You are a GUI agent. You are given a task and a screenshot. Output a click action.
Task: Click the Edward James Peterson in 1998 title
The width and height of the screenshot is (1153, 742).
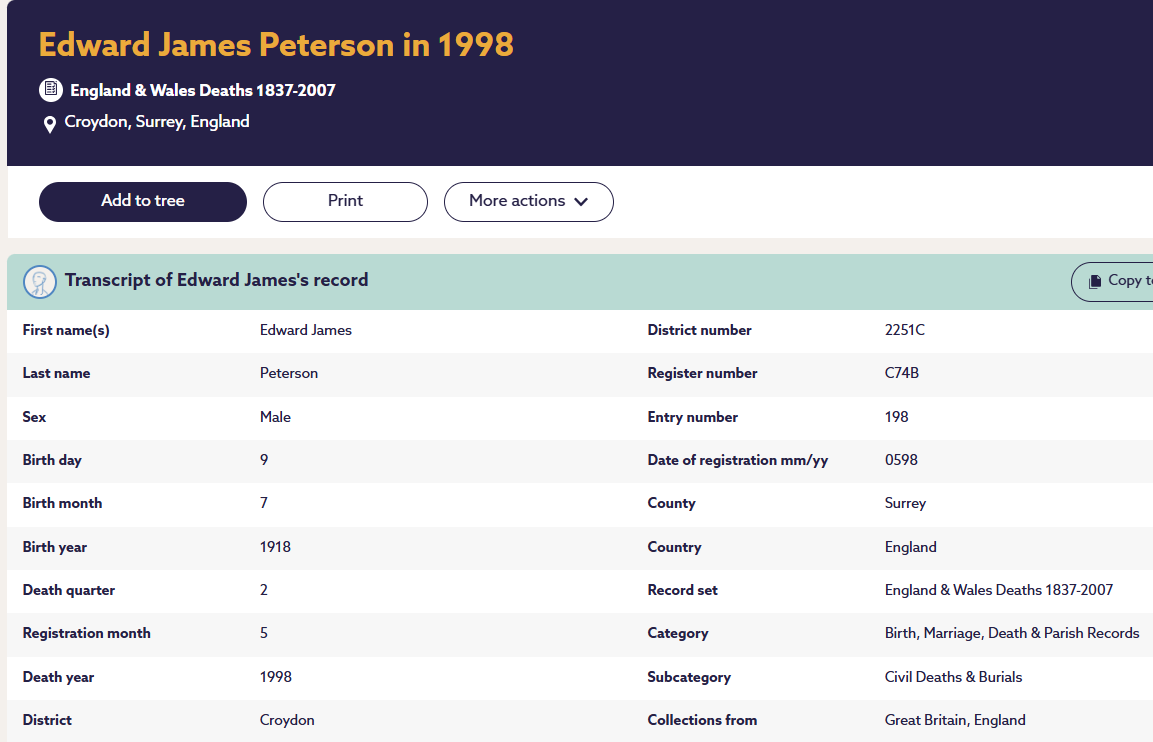pos(276,45)
